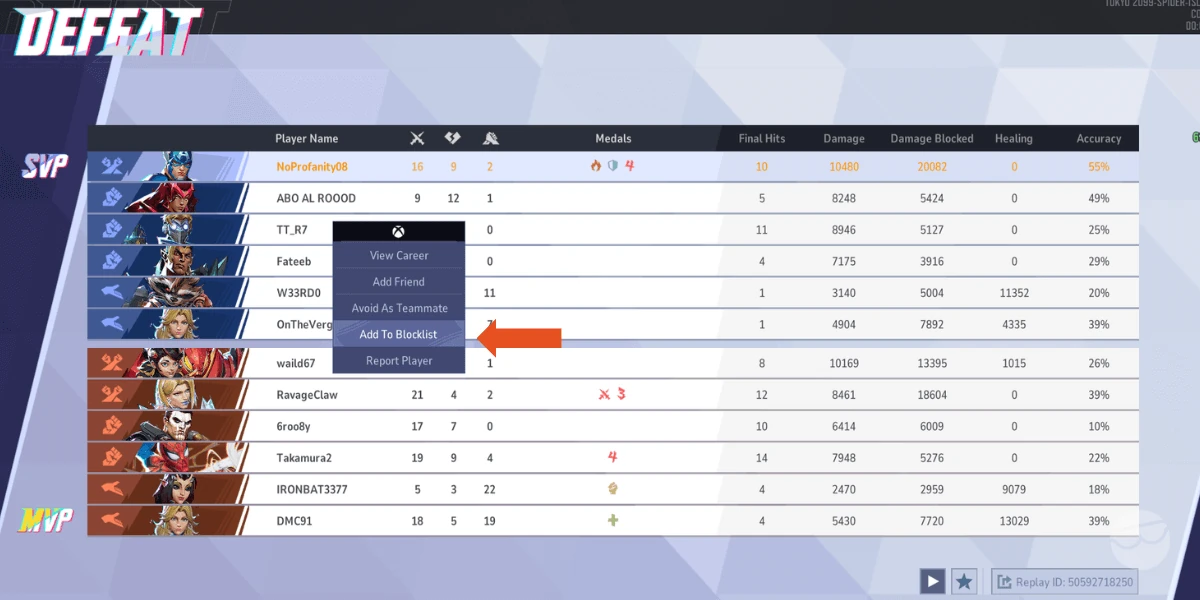Select Report Player in the context menu
Image resolution: width=1200 pixels, height=600 pixels.
coord(399,360)
